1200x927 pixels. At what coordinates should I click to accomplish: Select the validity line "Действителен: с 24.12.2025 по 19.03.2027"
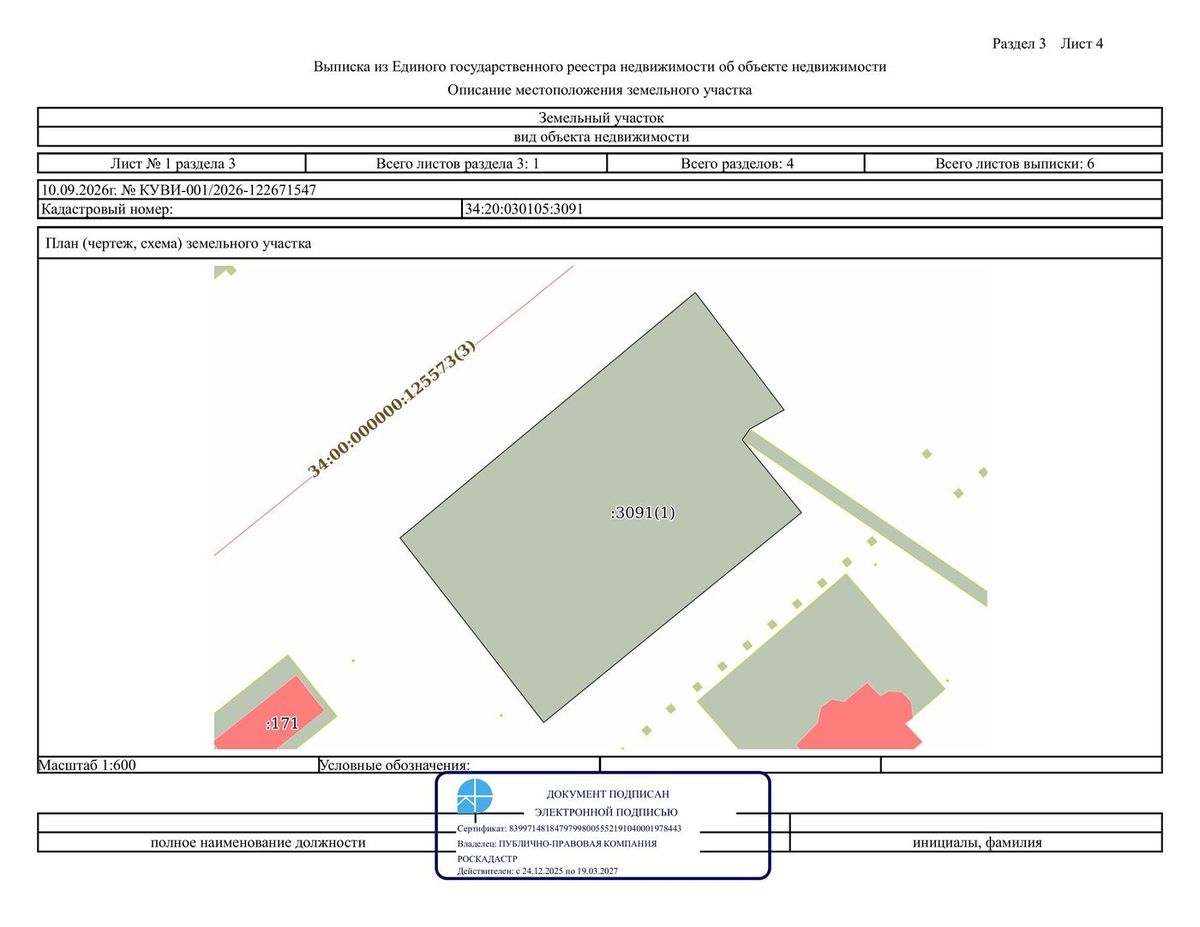coord(537,871)
